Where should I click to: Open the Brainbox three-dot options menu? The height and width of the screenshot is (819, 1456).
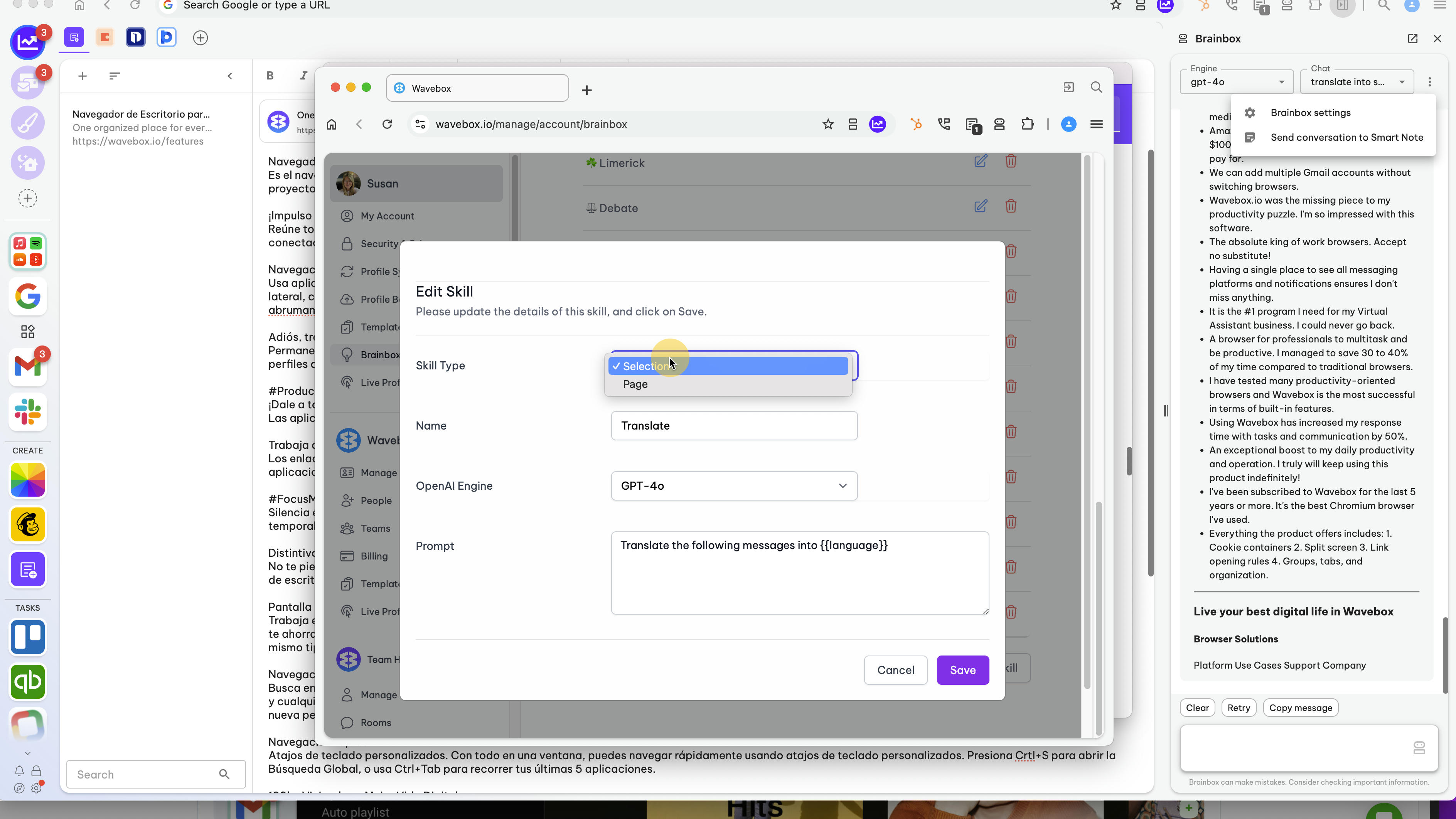click(x=1430, y=82)
